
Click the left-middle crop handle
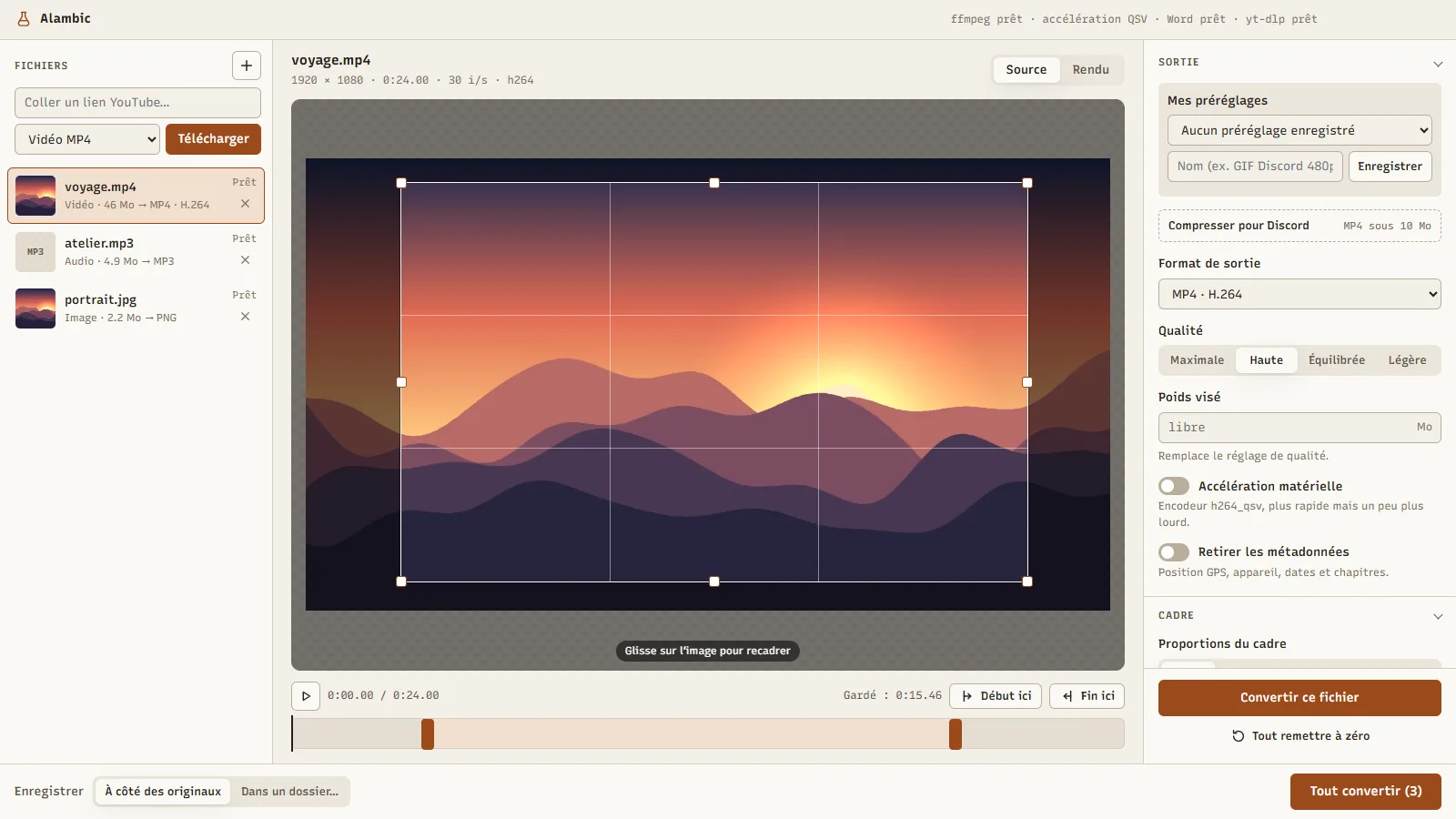(x=401, y=382)
